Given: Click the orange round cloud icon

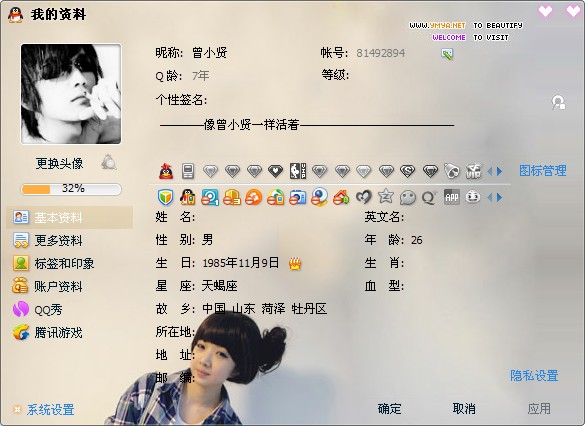Looking at the screenshot, I should coord(253,197).
